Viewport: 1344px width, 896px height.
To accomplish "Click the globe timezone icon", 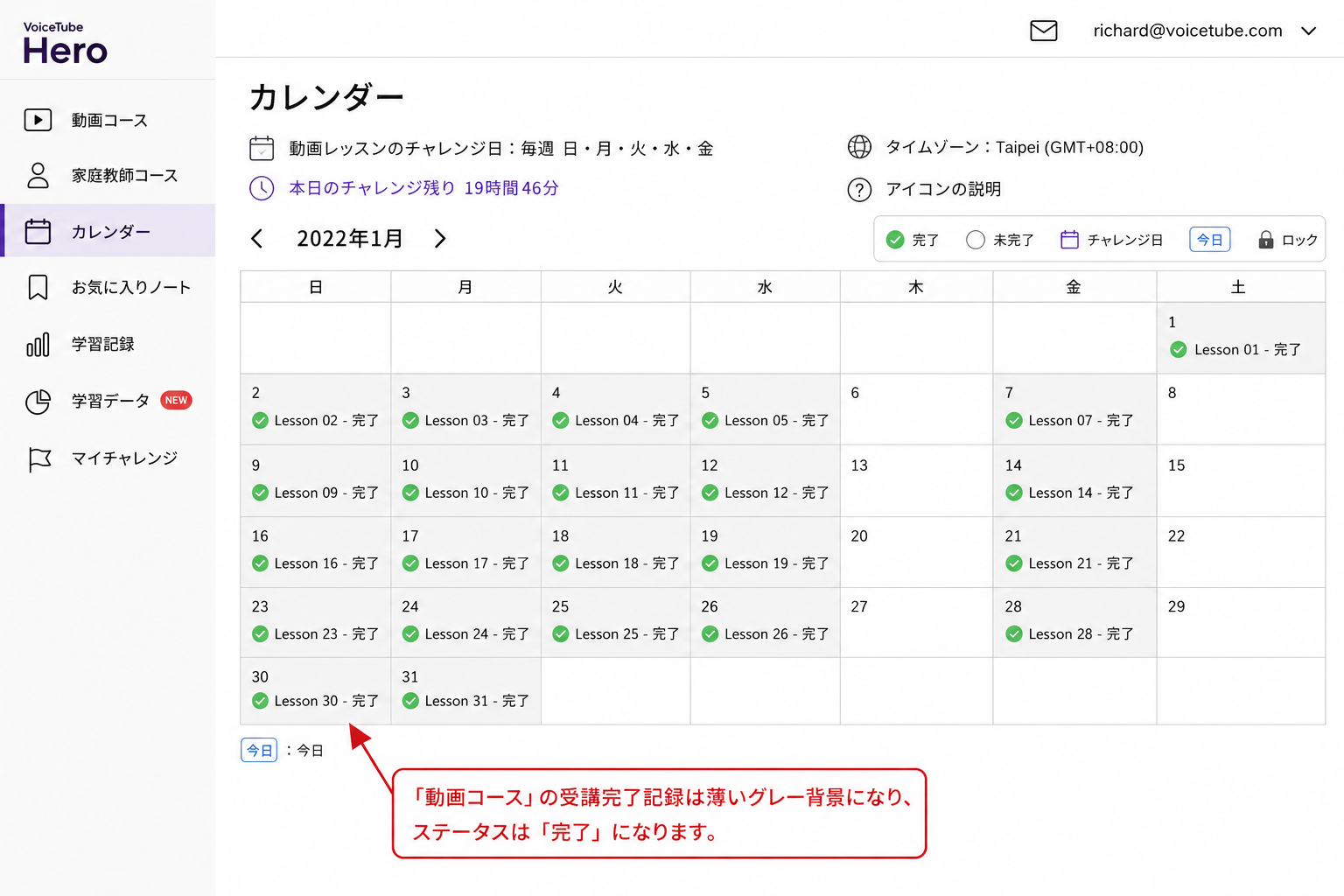I will (x=859, y=147).
